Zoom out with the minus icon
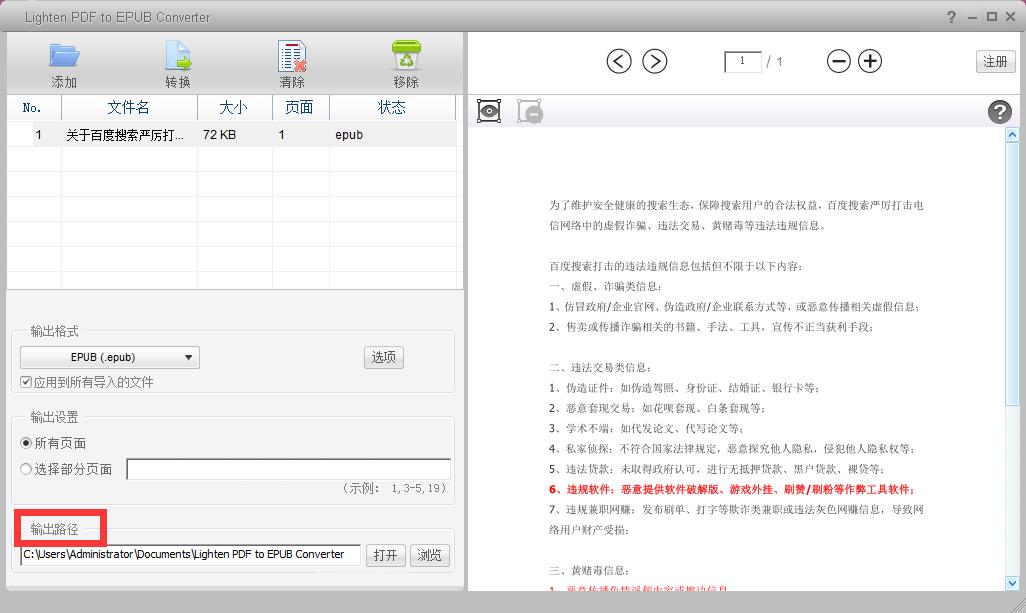This screenshot has height=613, width=1026. (x=838, y=61)
